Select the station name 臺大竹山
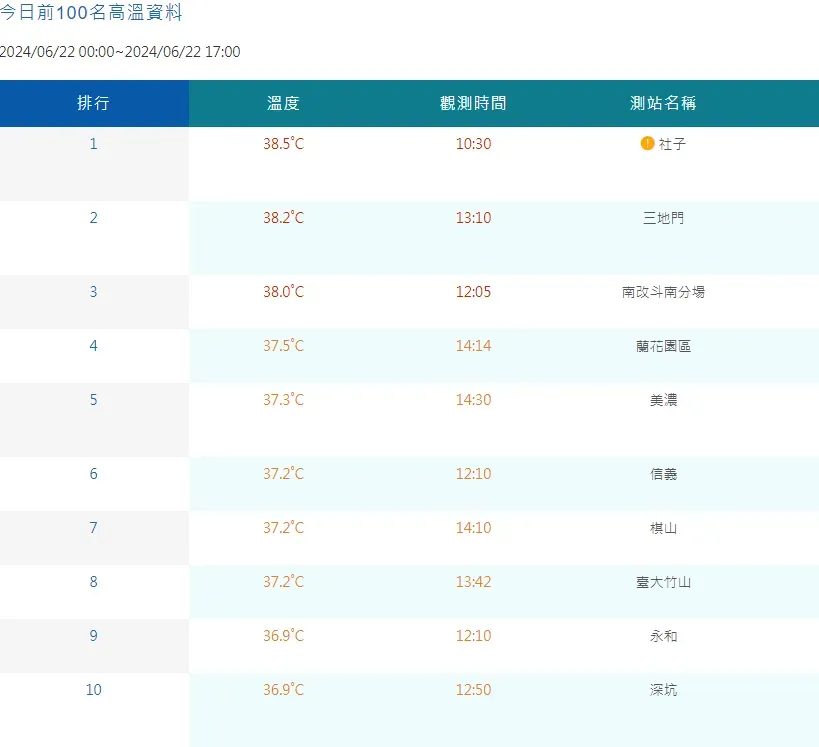Image resolution: width=819 pixels, height=747 pixels. pos(663,582)
